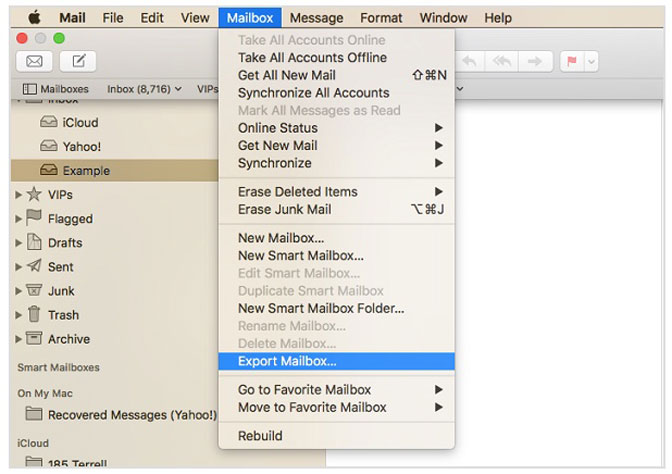Select the iCloud inbox
672x474 pixels.
(x=114, y=123)
